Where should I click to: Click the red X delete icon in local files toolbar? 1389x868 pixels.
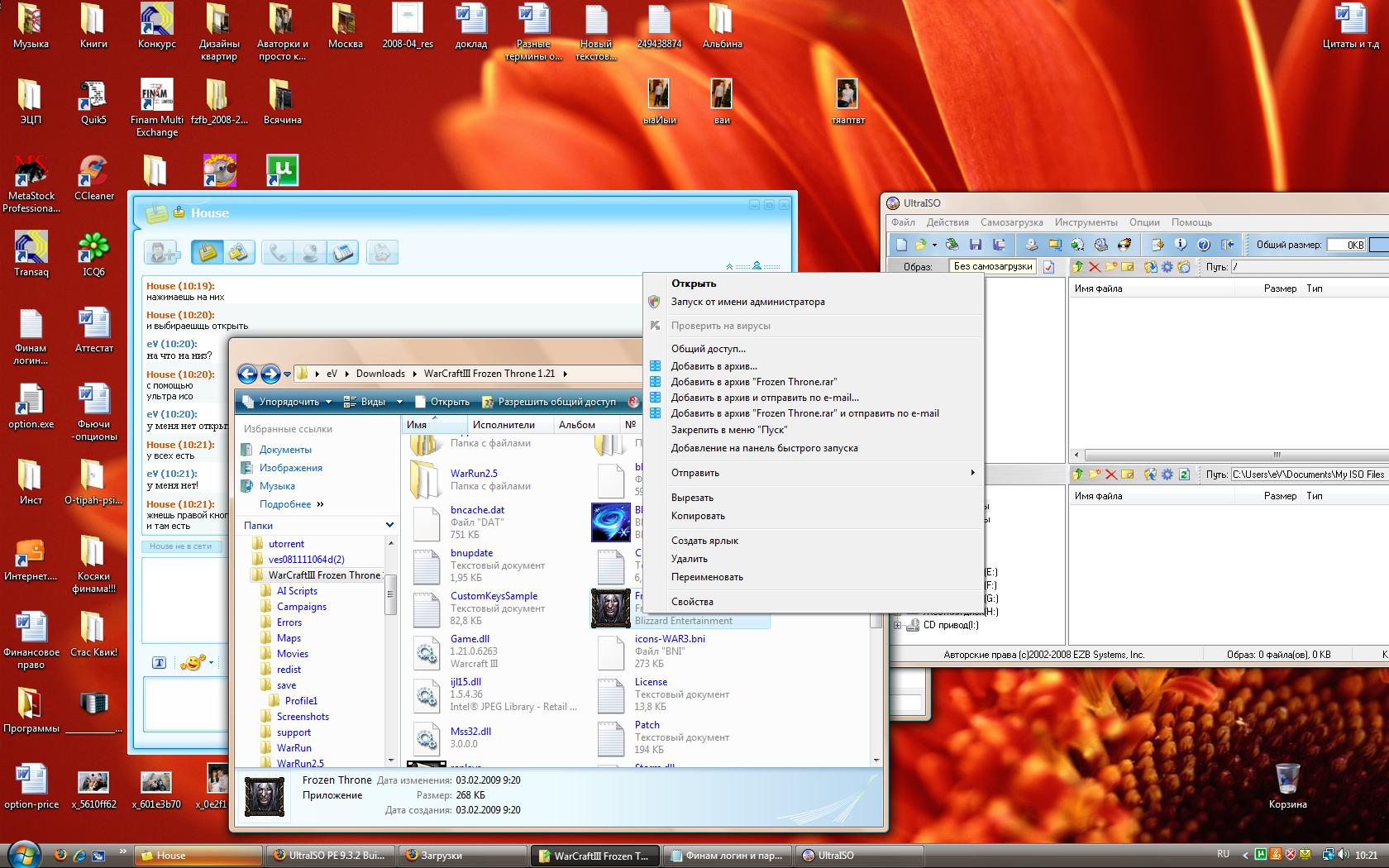(x=1111, y=475)
